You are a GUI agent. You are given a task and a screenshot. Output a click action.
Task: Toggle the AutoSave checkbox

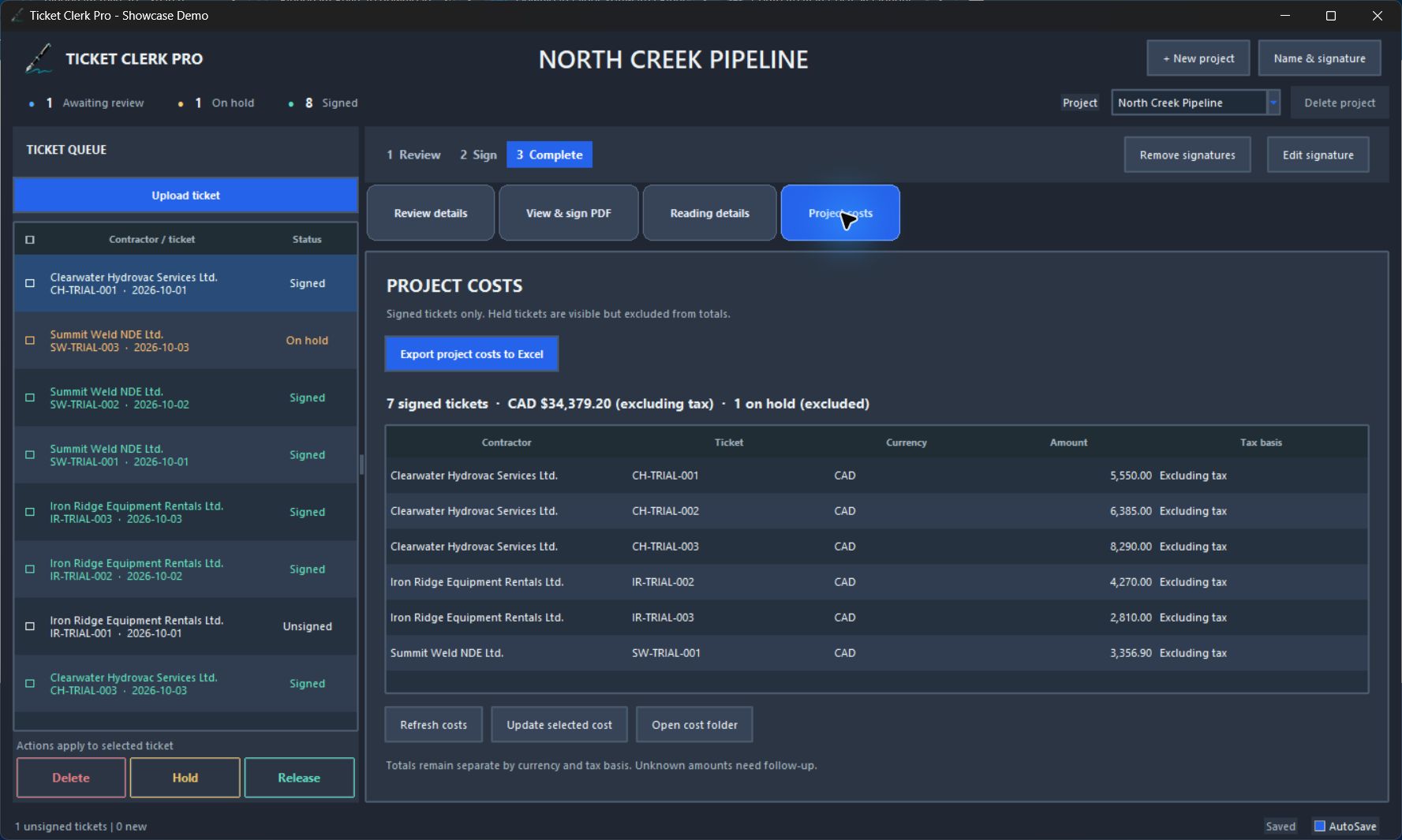tap(1319, 826)
